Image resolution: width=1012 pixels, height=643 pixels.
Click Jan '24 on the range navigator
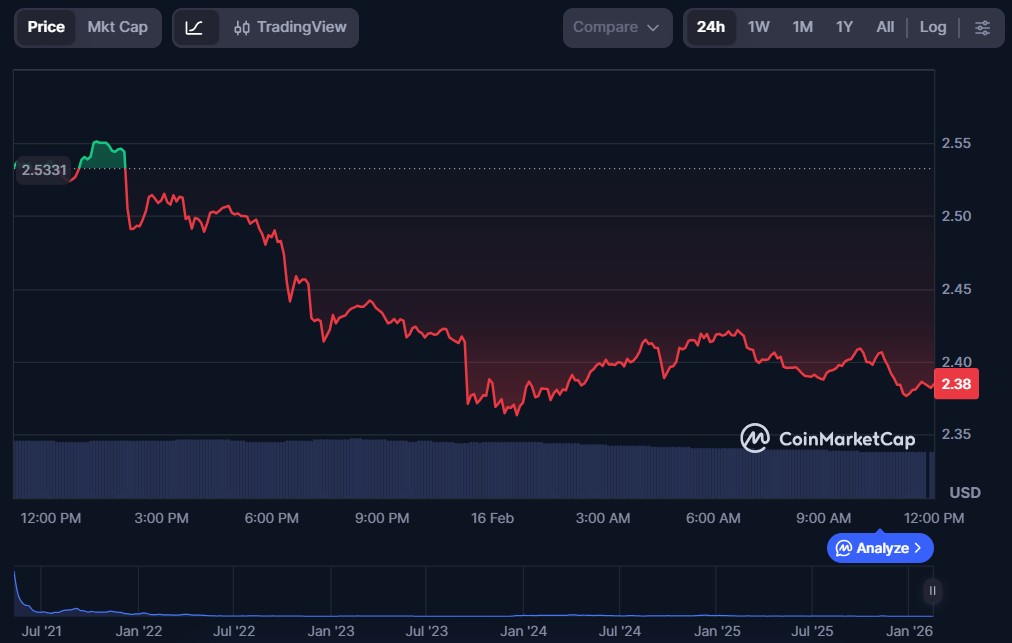point(523,631)
